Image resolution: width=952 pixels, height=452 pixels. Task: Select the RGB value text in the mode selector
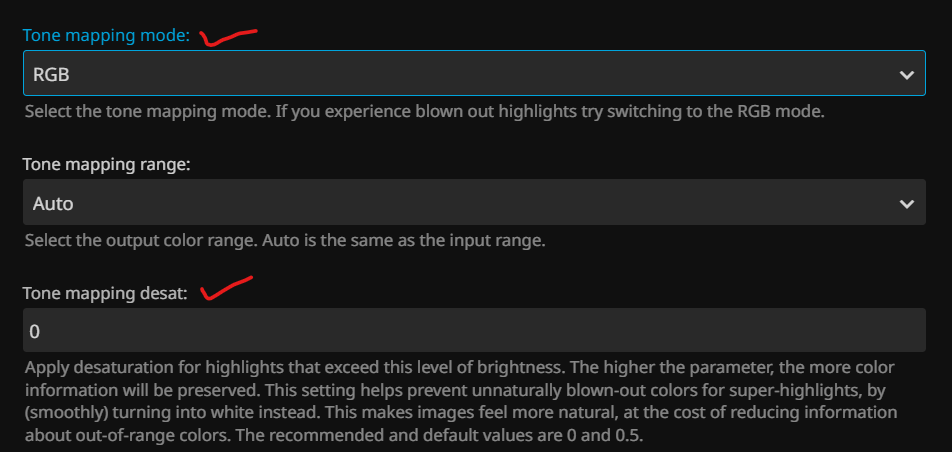(x=51, y=75)
